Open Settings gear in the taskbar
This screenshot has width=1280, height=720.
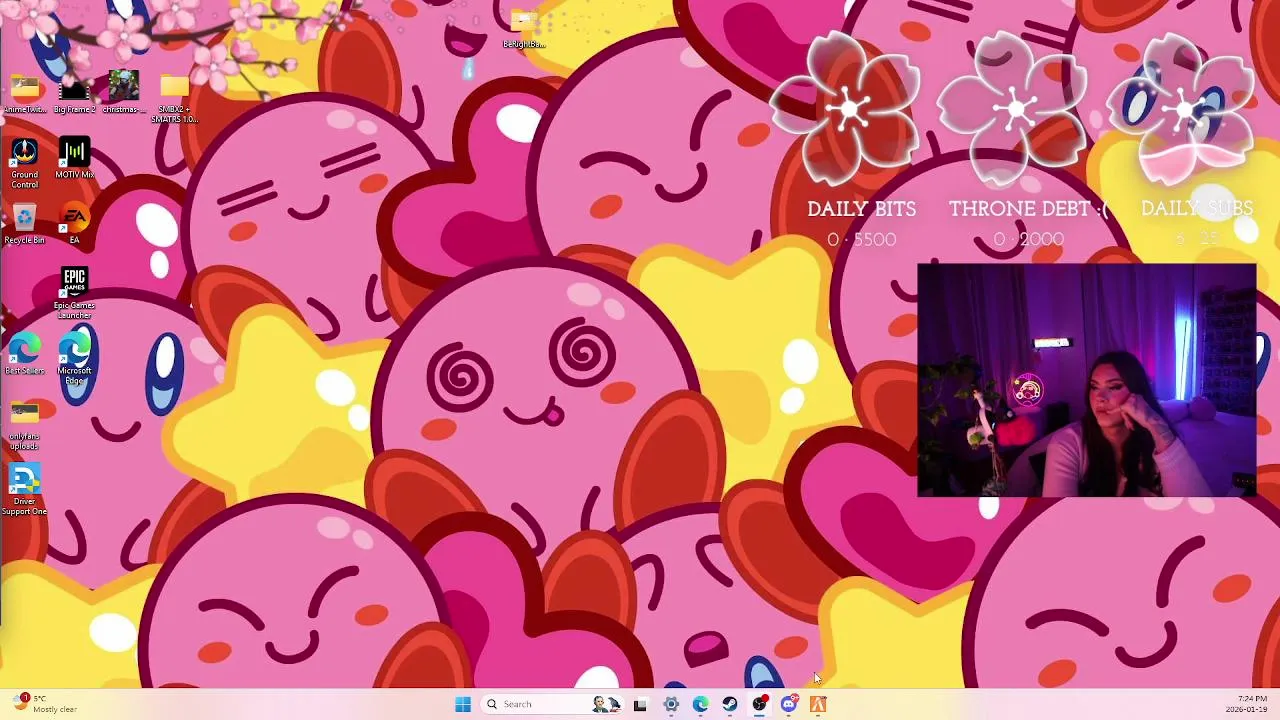click(671, 704)
